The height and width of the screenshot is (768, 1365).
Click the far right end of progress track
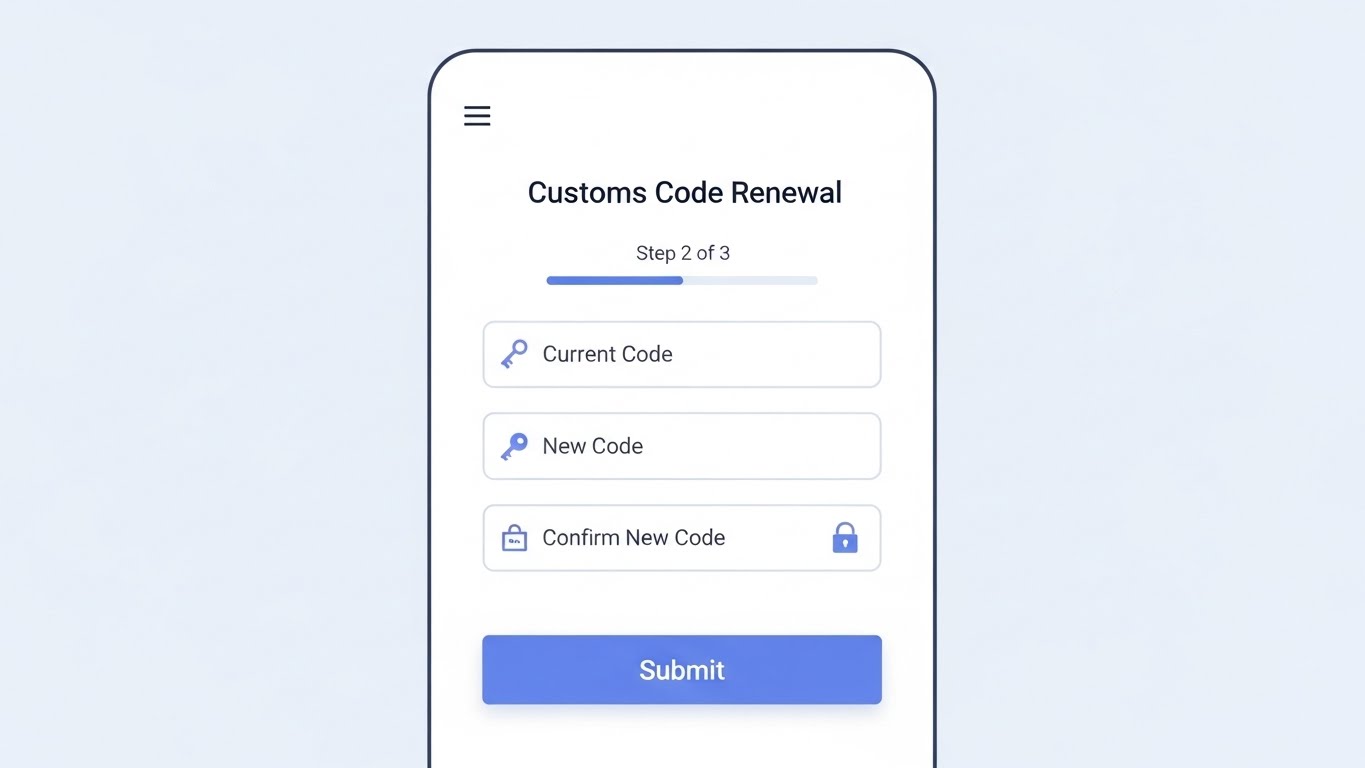pos(813,281)
